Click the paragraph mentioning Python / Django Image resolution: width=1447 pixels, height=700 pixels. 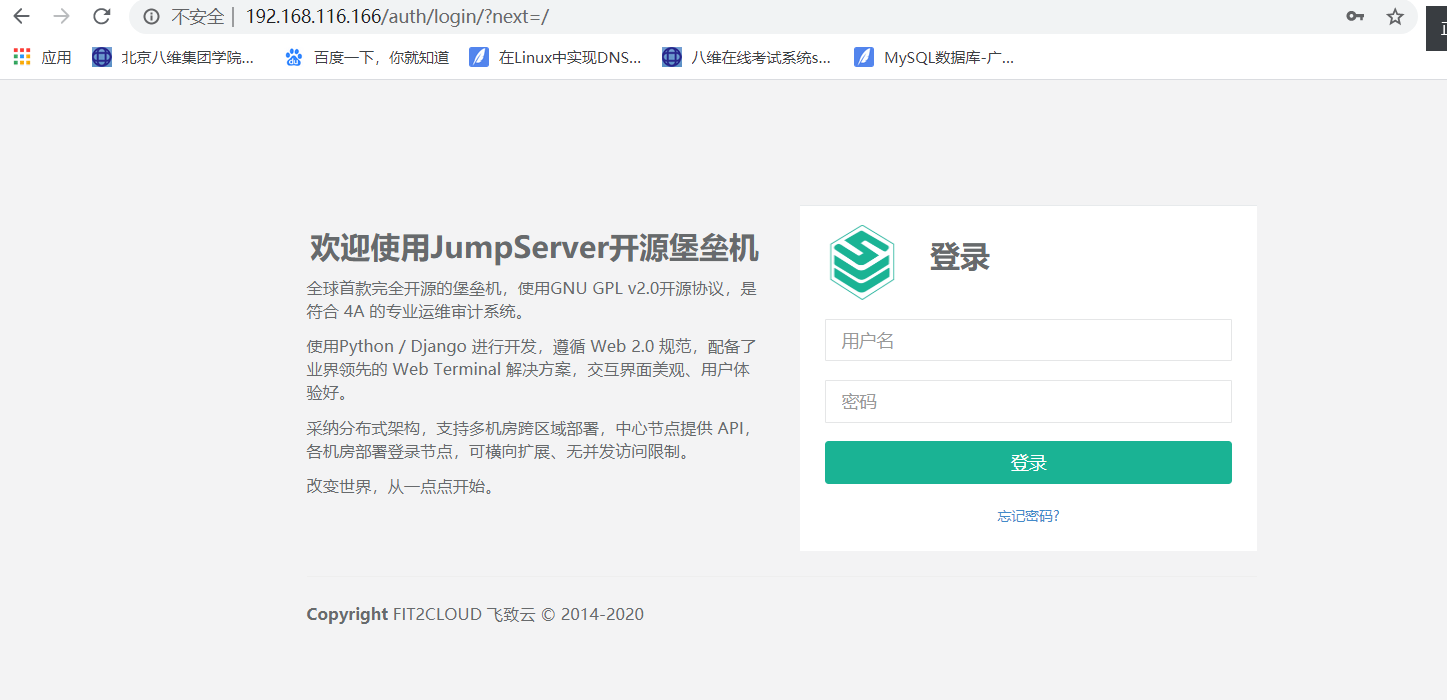click(x=530, y=370)
